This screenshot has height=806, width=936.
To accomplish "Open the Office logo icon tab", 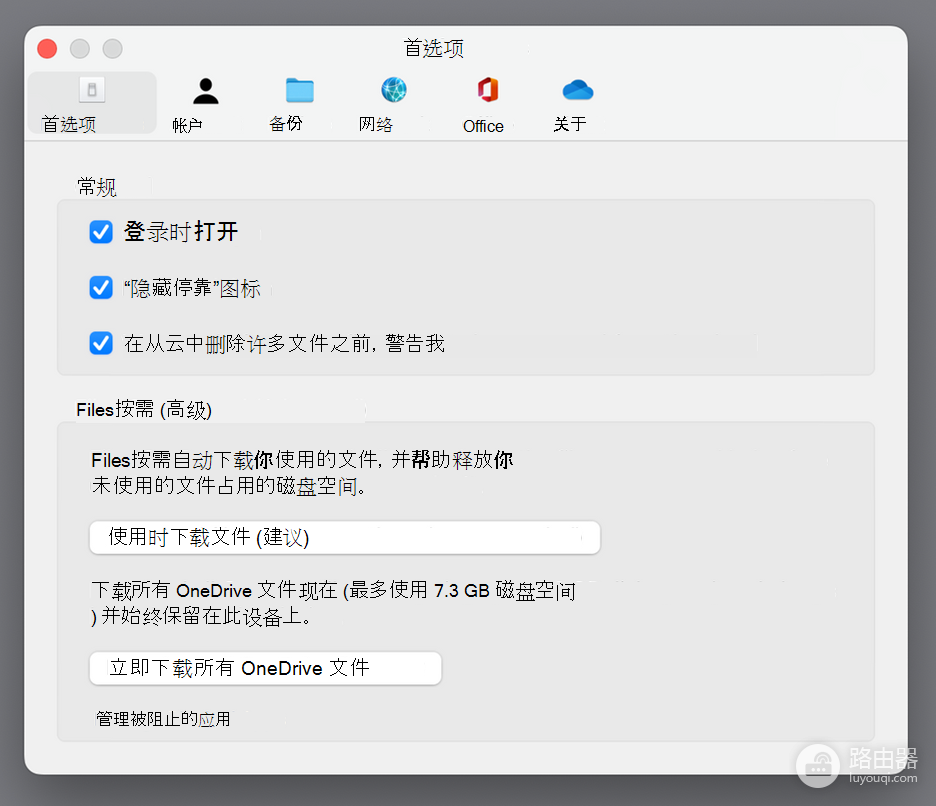I will [x=488, y=90].
